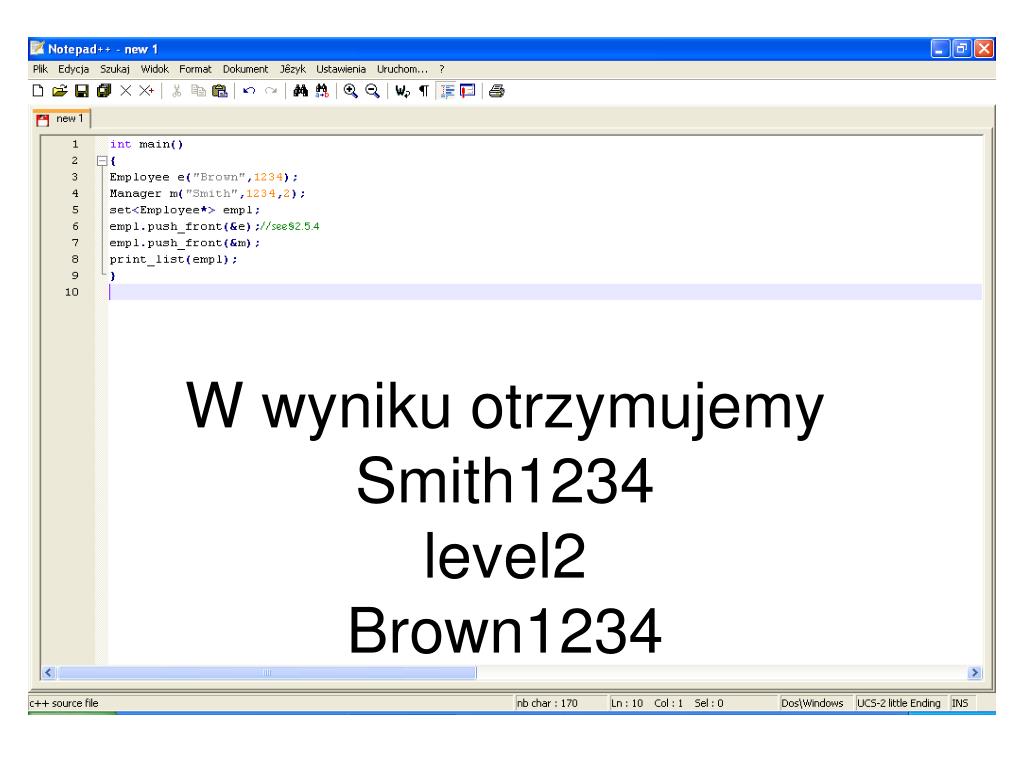Create a new document with toolbar icon
This screenshot has height=768, width=1024.
click(38, 91)
